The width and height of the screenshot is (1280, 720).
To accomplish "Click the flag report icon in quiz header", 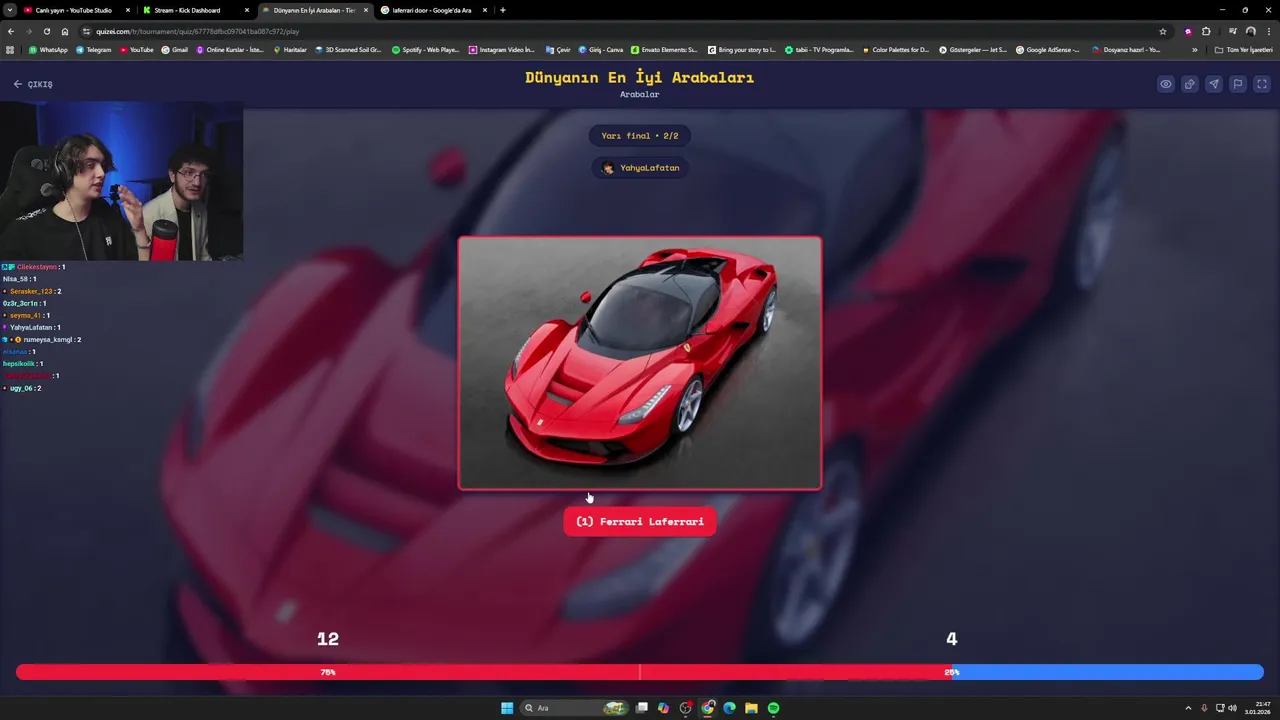I will pyautogui.click(x=1238, y=84).
